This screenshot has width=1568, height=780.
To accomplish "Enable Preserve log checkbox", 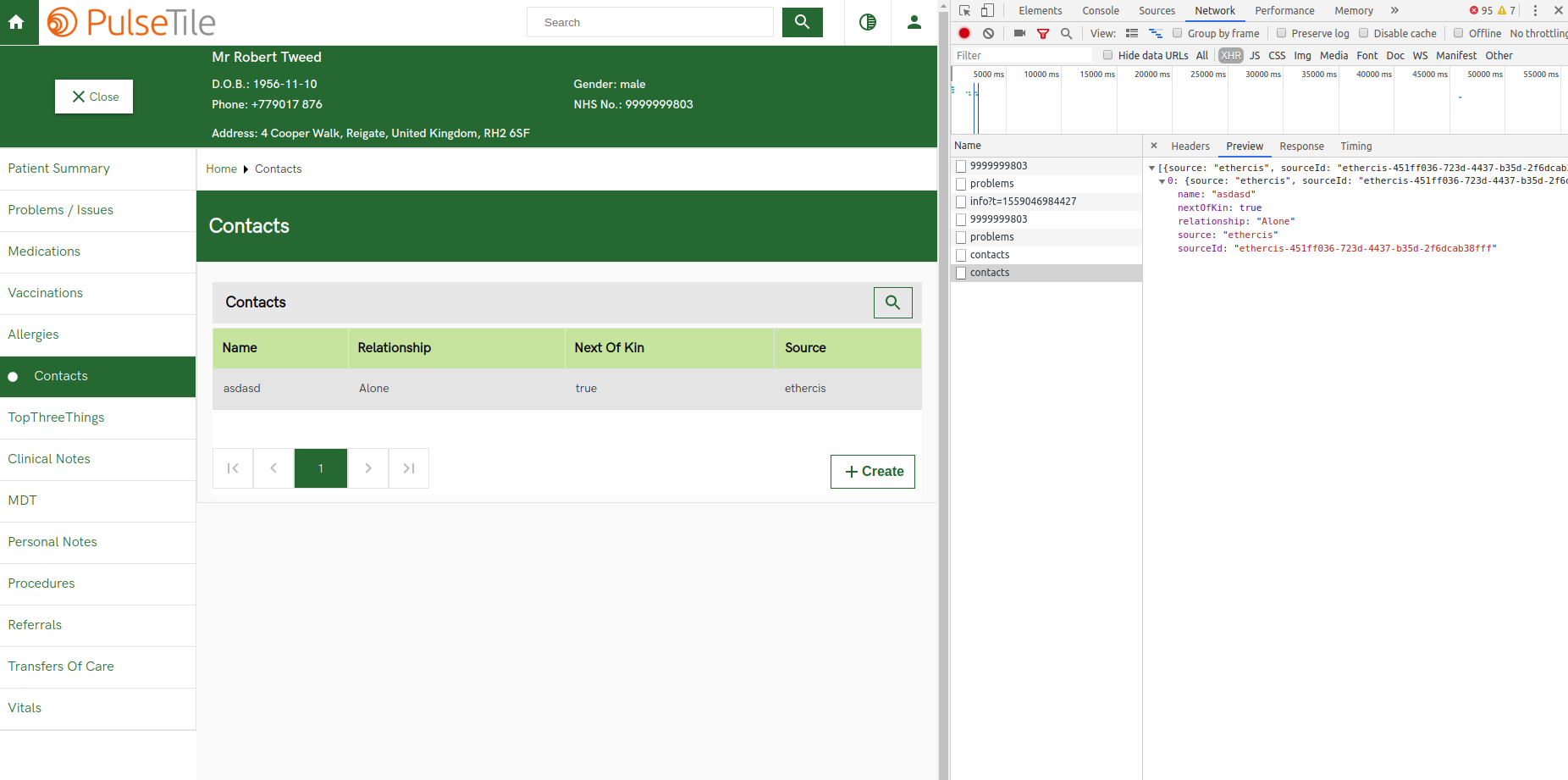I will [1281, 33].
